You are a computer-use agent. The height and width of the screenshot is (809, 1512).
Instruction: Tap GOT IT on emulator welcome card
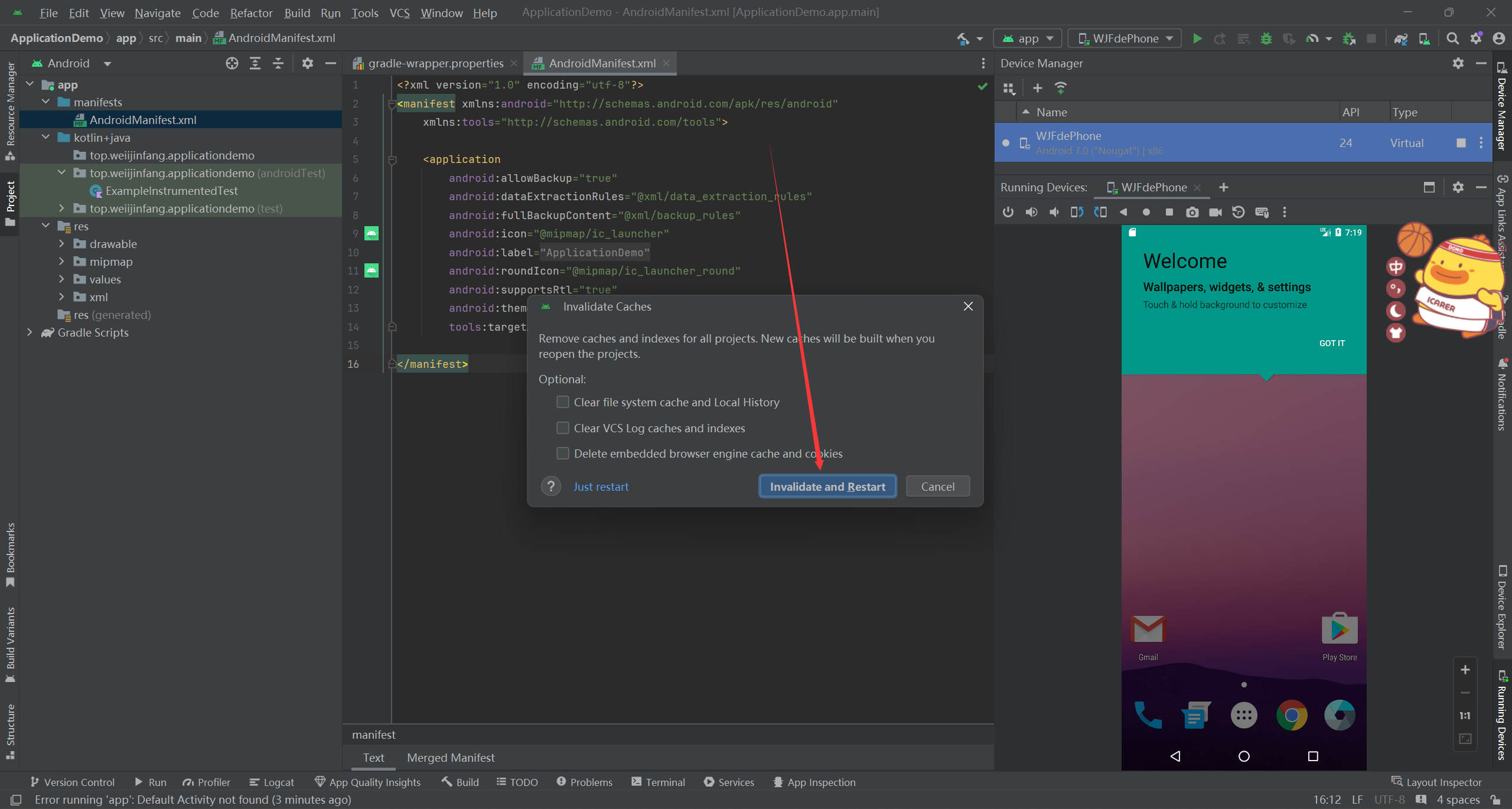[1332, 343]
